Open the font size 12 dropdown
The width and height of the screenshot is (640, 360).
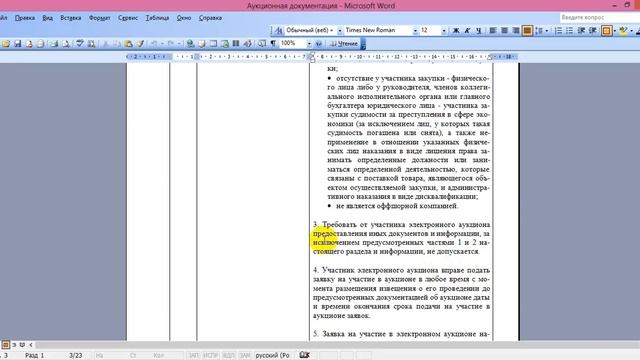tap(444, 31)
